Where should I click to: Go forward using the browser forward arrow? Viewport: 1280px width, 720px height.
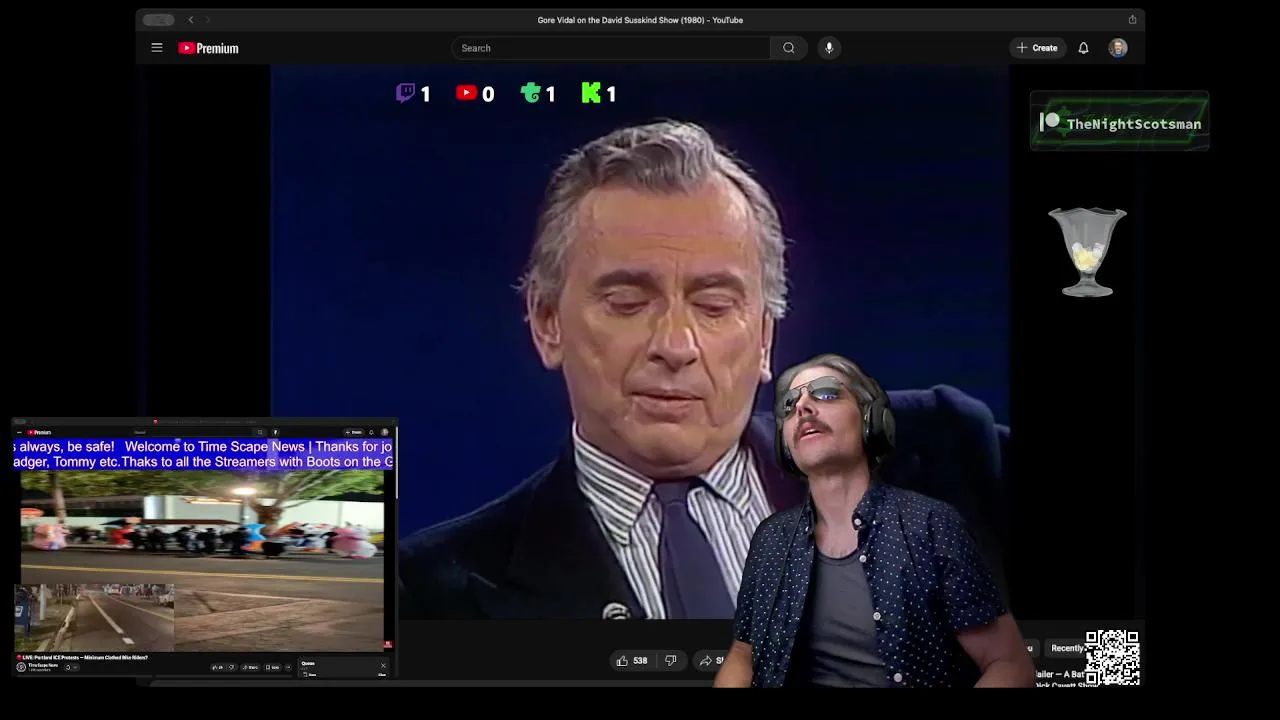208,20
